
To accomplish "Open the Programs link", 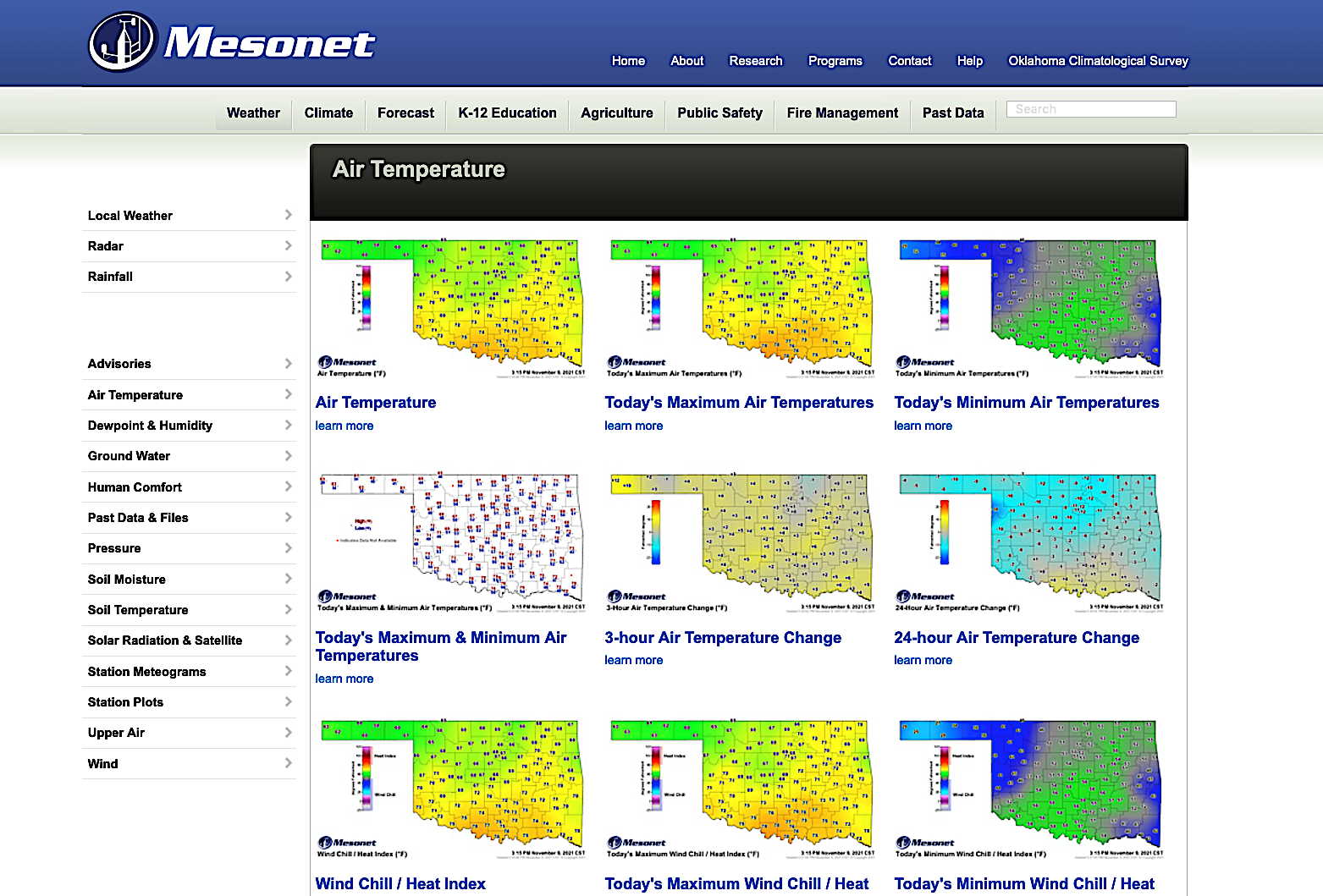I will pyautogui.click(x=835, y=61).
